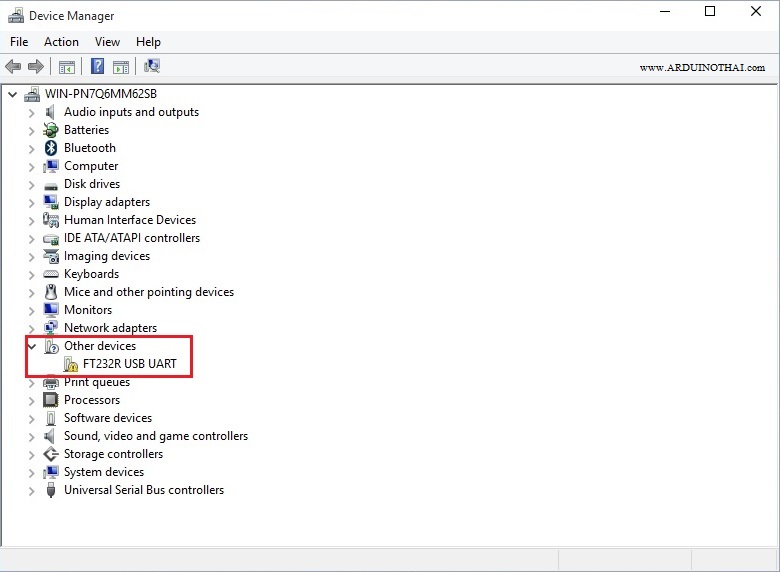The width and height of the screenshot is (780, 572).
Task: Click the Human Interface Devices icon
Action: [51, 219]
